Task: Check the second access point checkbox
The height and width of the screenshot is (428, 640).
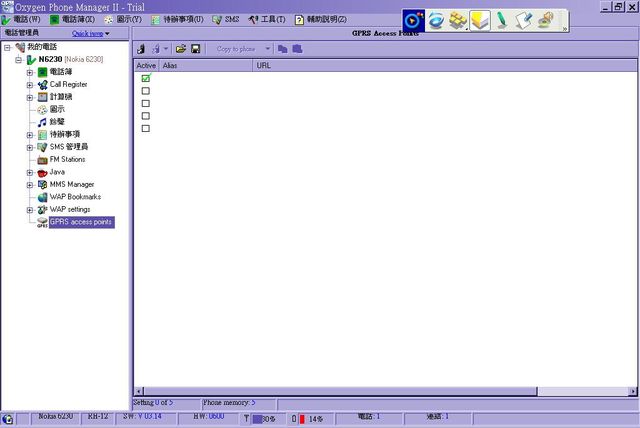Action: [146, 91]
